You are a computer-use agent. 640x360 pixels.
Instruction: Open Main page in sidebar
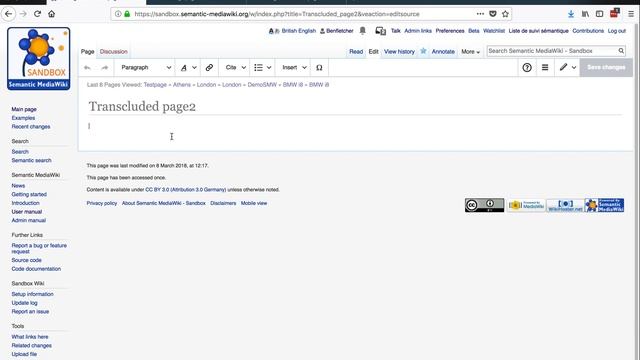coord(24,109)
